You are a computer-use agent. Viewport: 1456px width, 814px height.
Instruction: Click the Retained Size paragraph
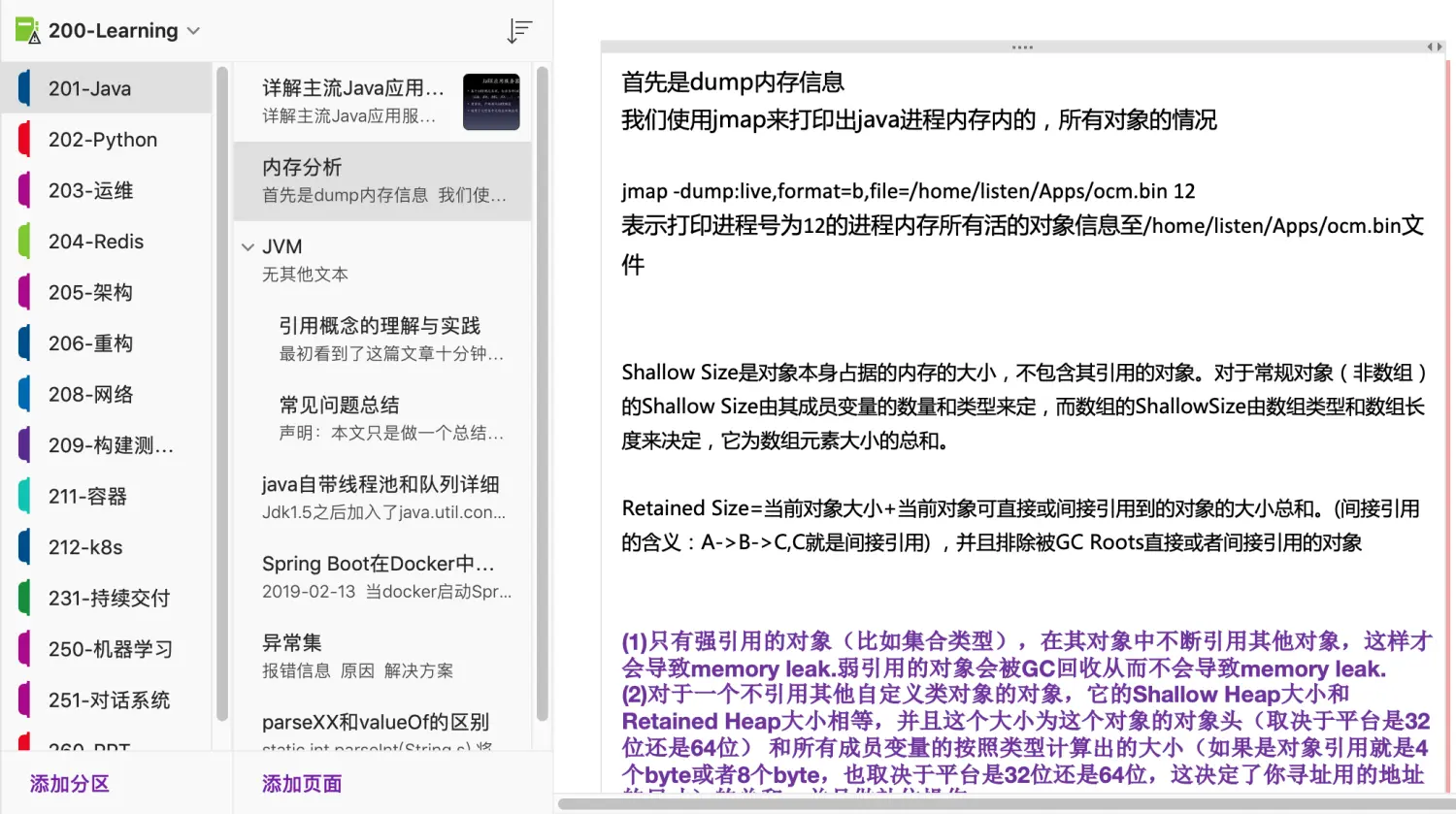[1020, 525]
